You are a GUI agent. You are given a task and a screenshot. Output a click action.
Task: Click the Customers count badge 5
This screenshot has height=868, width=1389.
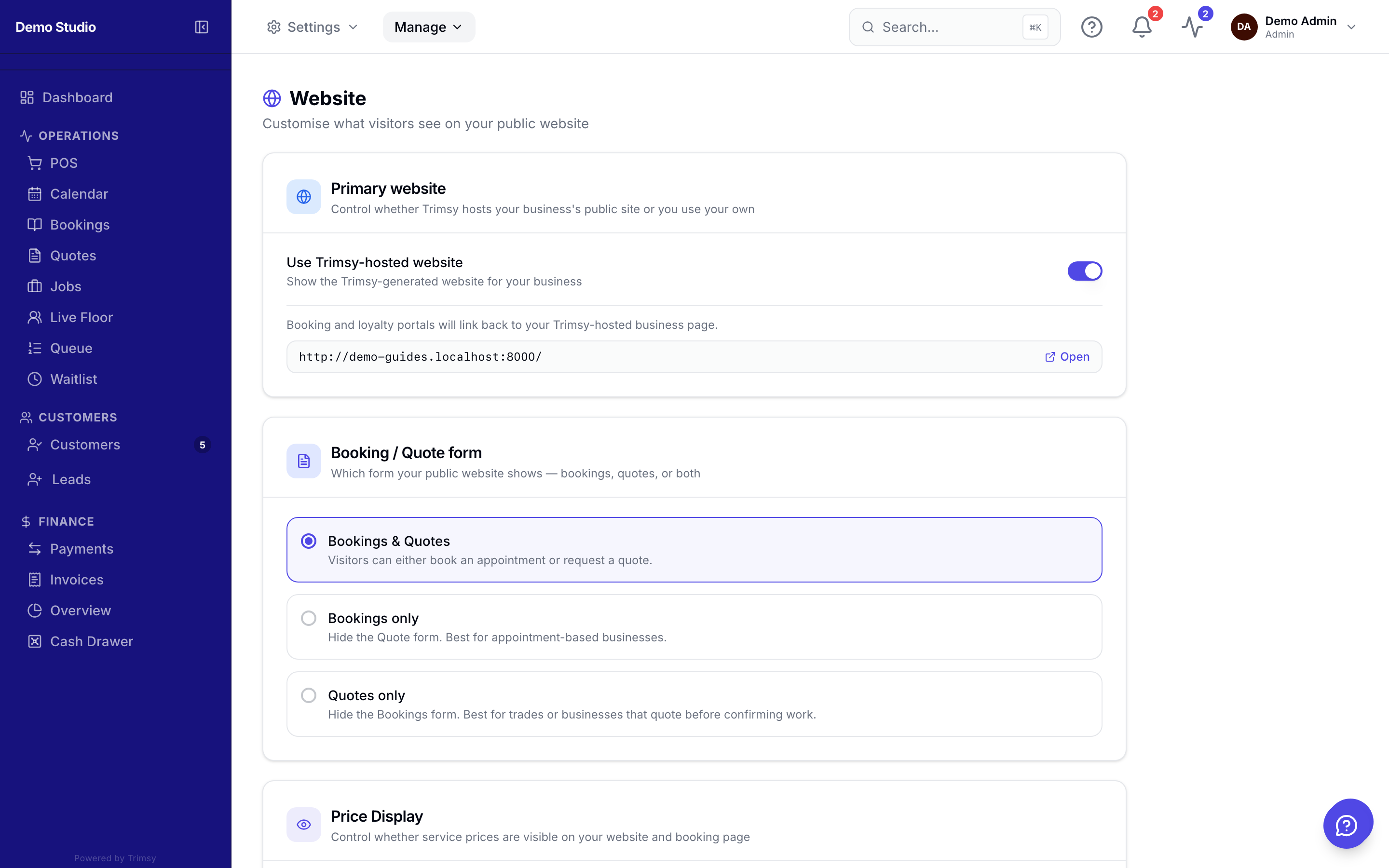click(202, 445)
